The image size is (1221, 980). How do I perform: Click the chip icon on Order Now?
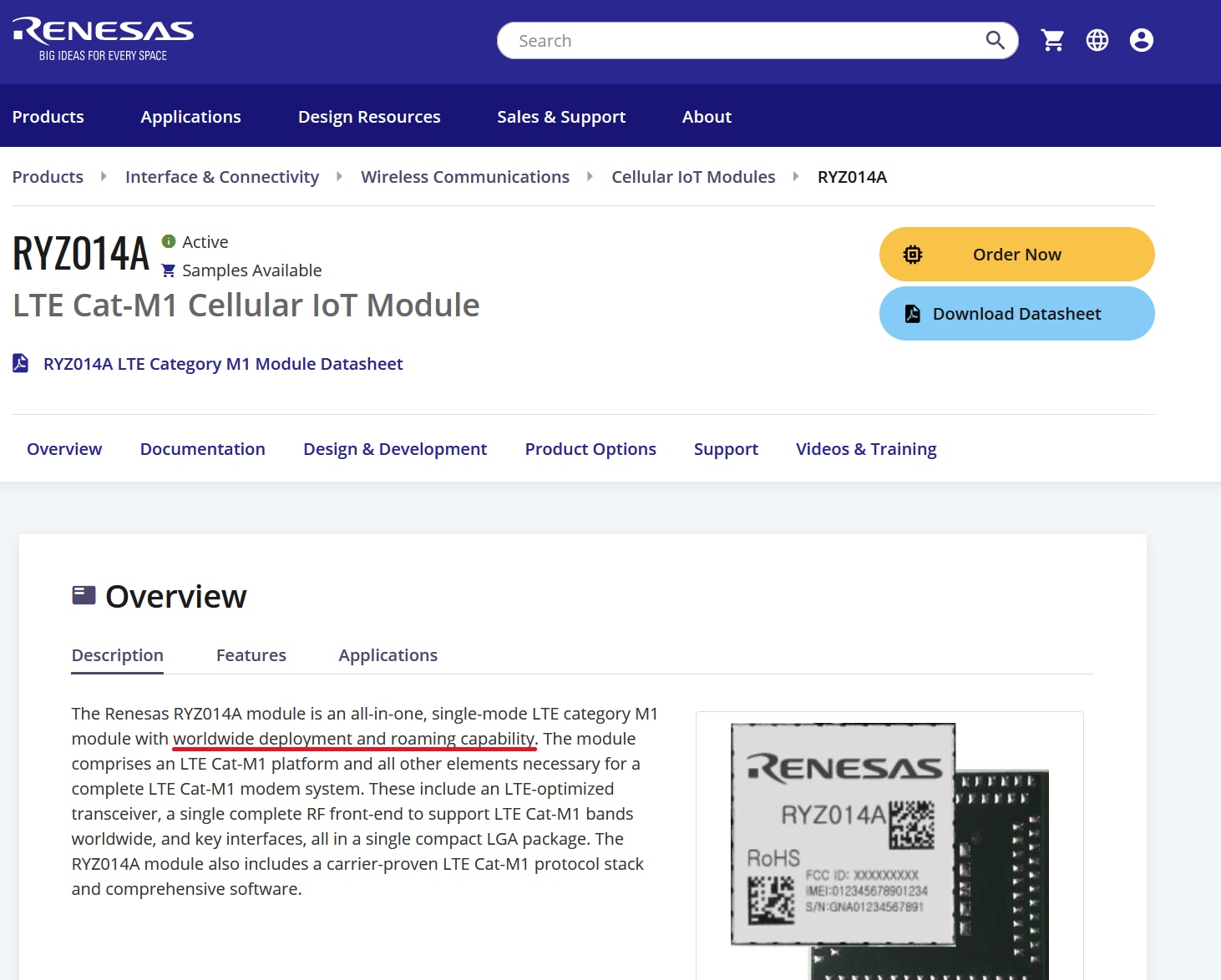(x=913, y=255)
